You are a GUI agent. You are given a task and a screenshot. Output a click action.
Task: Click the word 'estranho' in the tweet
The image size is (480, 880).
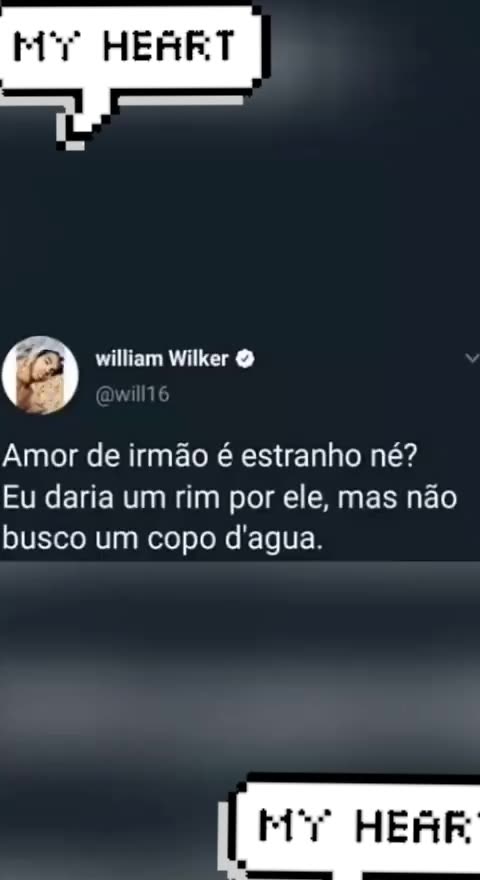point(301,458)
